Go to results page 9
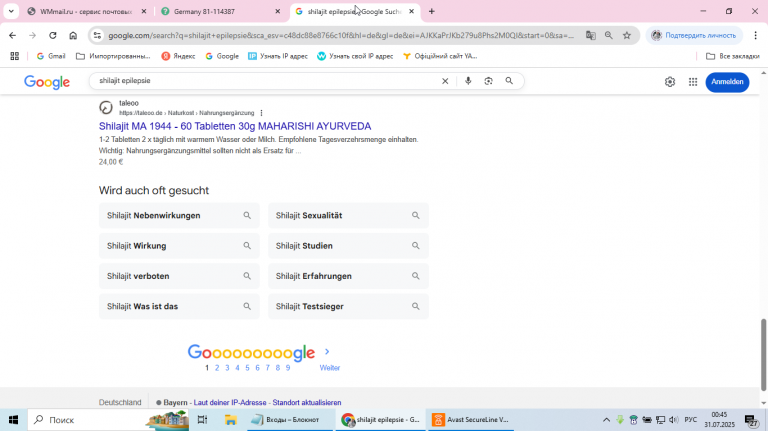Image resolution: width=768 pixels, height=431 pixels. tap(288, 368)
